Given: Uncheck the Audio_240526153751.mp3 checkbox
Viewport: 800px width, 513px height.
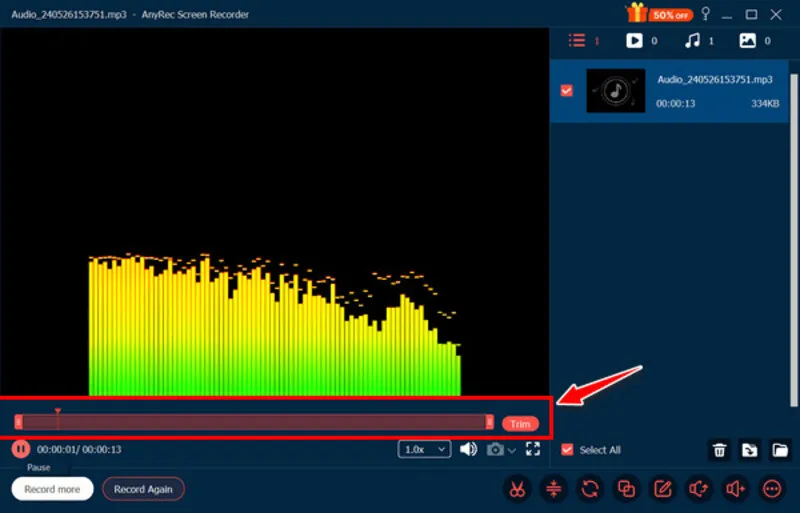Looking at the screenshot, I should point(567,90).
